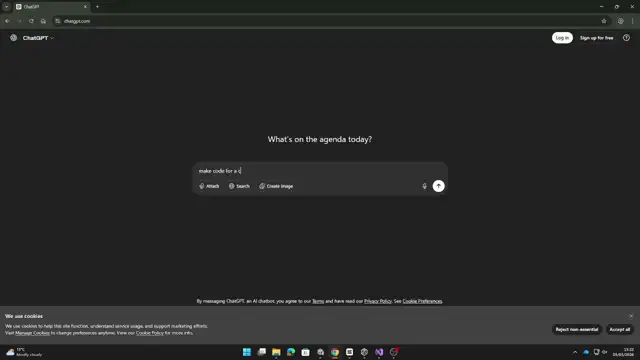Open Visual Studio from taskbar
Viewport: 640px width, 360px height.
pyautogui.click(x=379, y=352)
